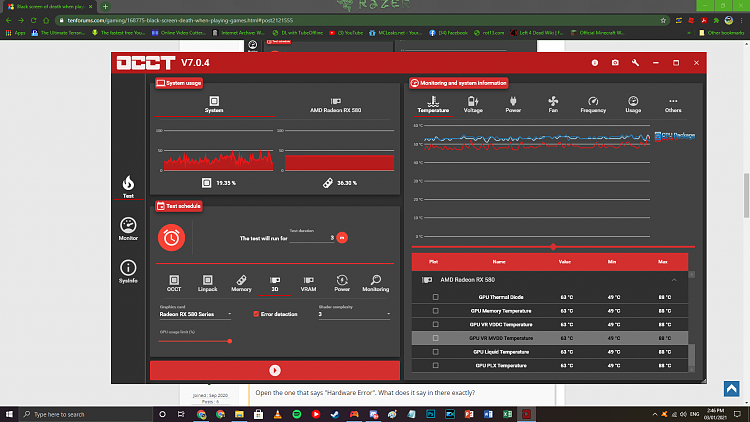Click the 19.35 % system usage value
The image size is (750, 422).
pos(226,183)
